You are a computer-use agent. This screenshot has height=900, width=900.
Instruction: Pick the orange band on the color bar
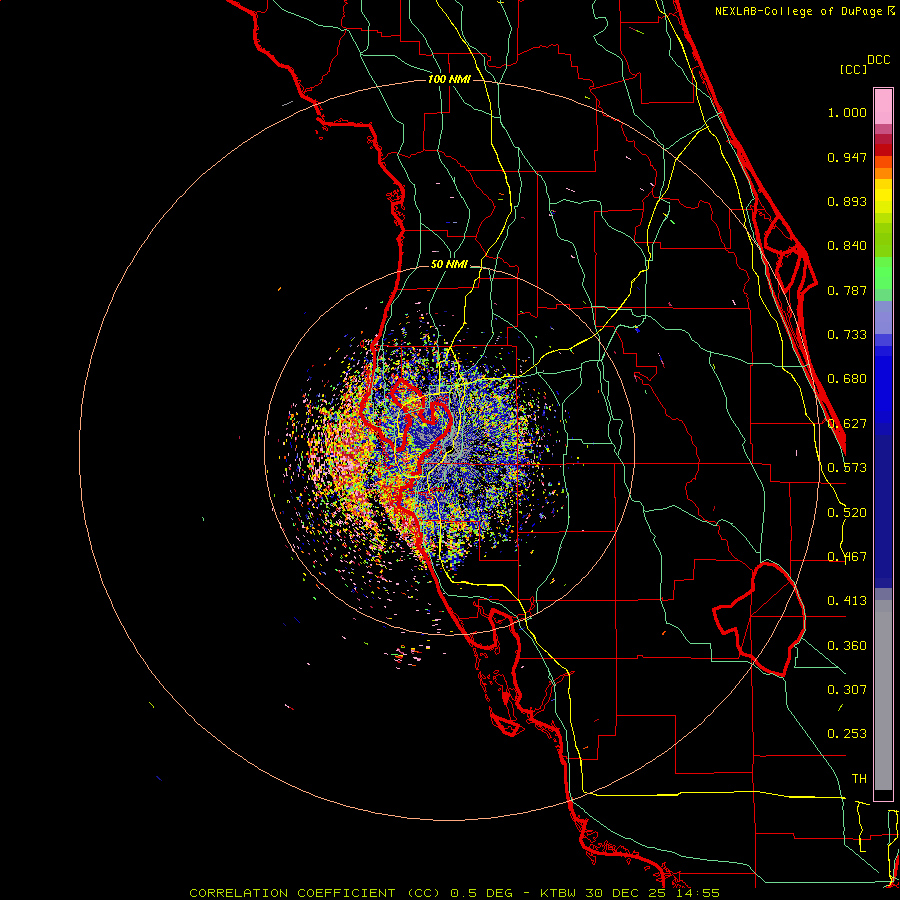coord(883,173)
